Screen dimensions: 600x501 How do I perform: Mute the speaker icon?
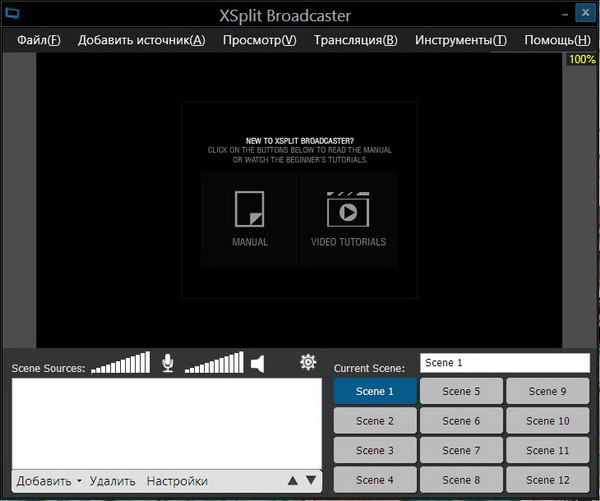coord(258,363)
